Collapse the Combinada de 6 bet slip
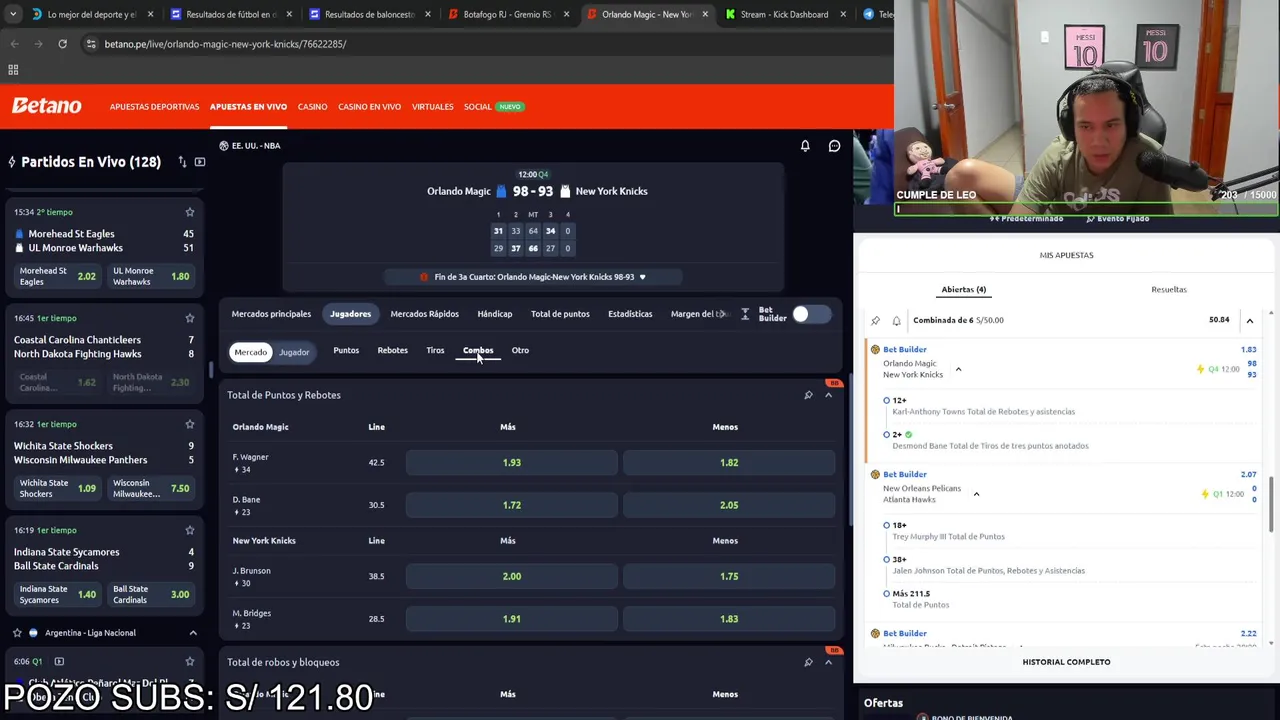1280x720 pixels. pyautogui.click(x=1249, y=320)
